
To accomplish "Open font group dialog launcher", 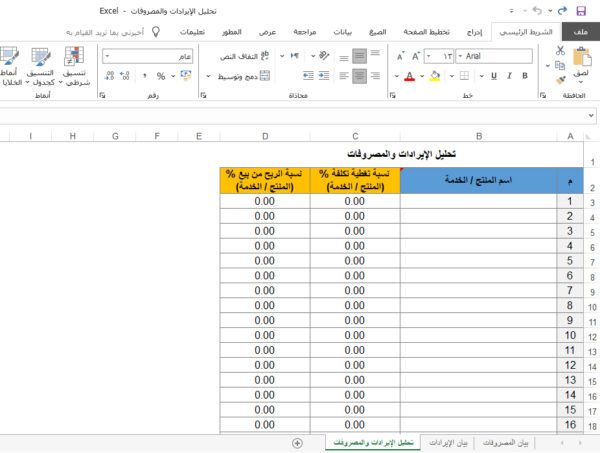I will click(x=392, y=95).
